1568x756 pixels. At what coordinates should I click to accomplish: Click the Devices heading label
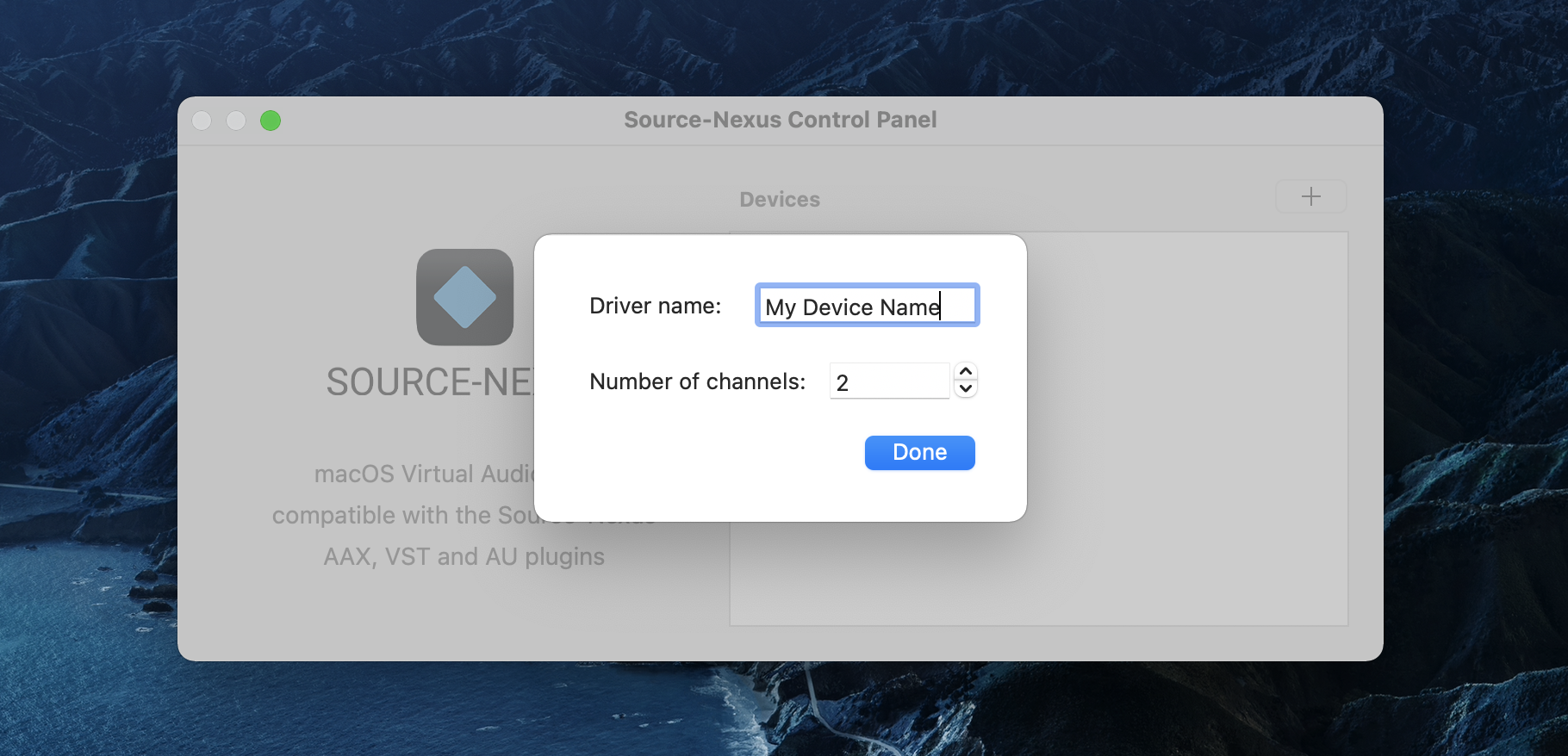click(779, 200)
